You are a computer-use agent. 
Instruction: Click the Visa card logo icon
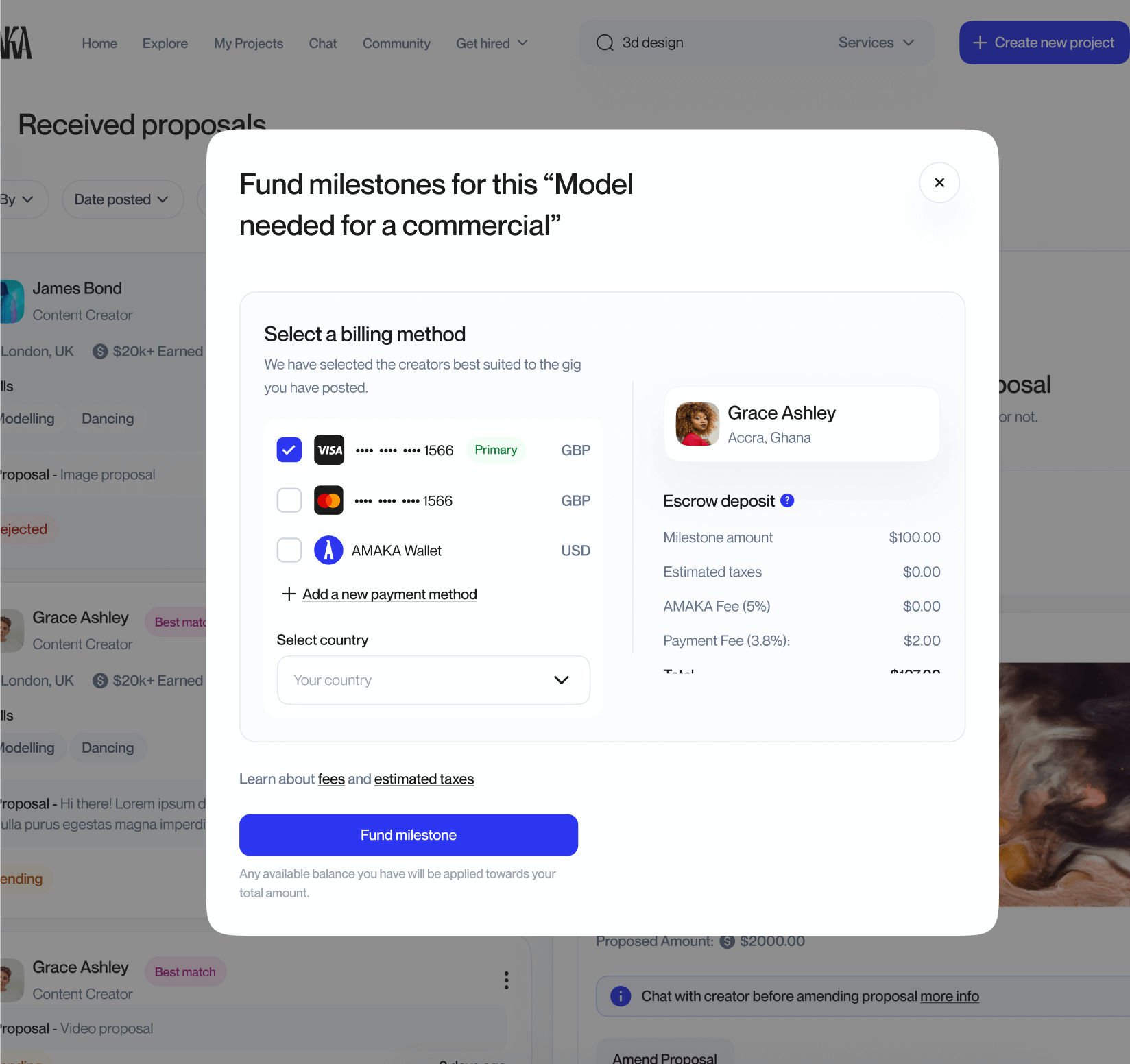click(329, 450)
